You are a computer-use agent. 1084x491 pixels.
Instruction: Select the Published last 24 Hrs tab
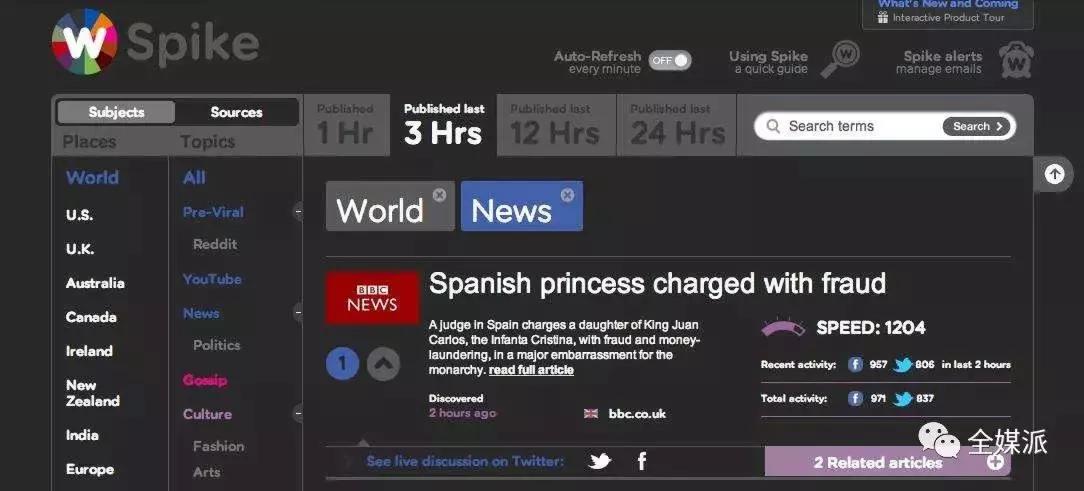(676, 125)
